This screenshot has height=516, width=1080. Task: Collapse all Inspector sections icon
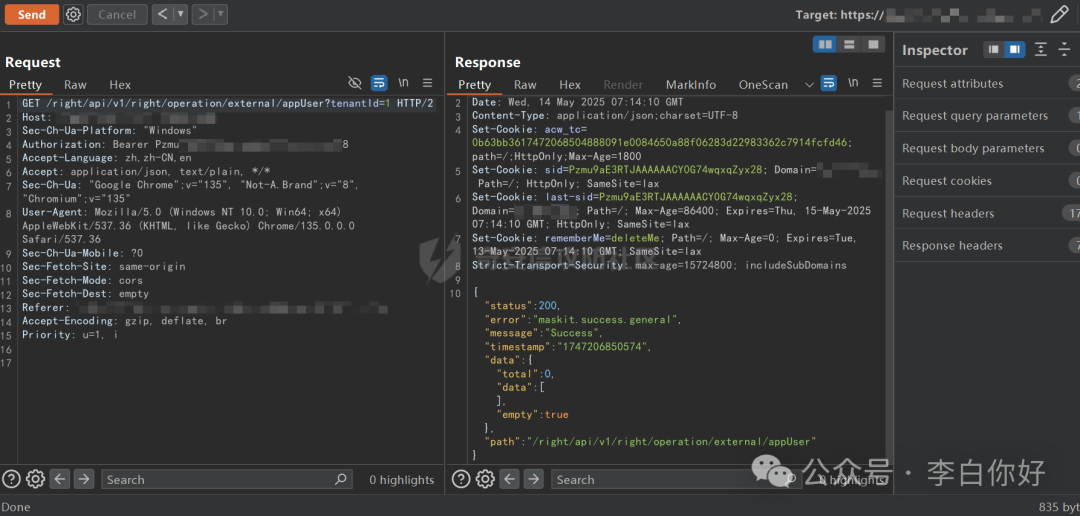coord(1065,50)
